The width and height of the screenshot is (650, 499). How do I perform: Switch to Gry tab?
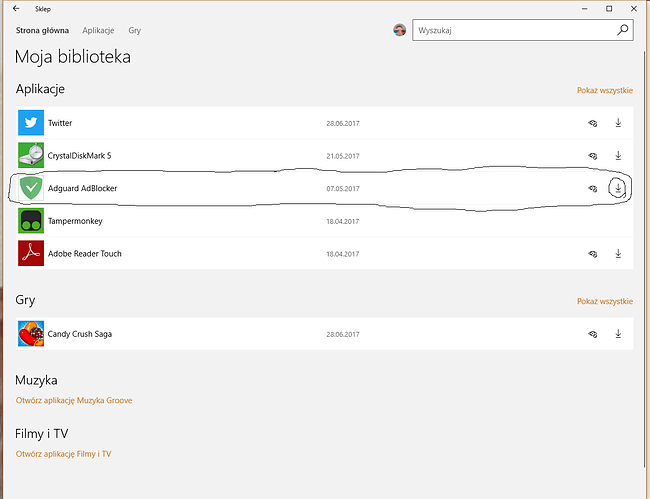pos(135,30)
